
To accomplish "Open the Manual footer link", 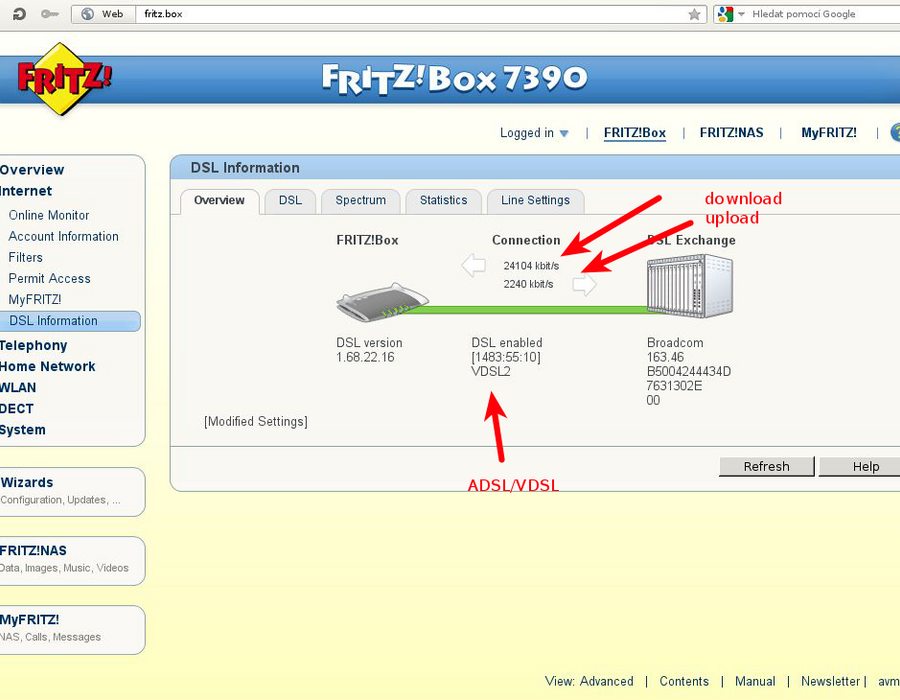I will click(755, 681).
